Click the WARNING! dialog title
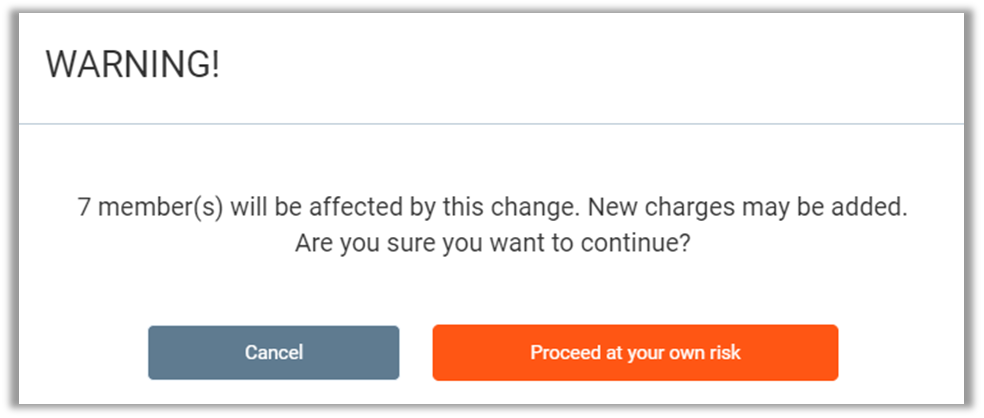984x418 pixels. click(132, 66)
